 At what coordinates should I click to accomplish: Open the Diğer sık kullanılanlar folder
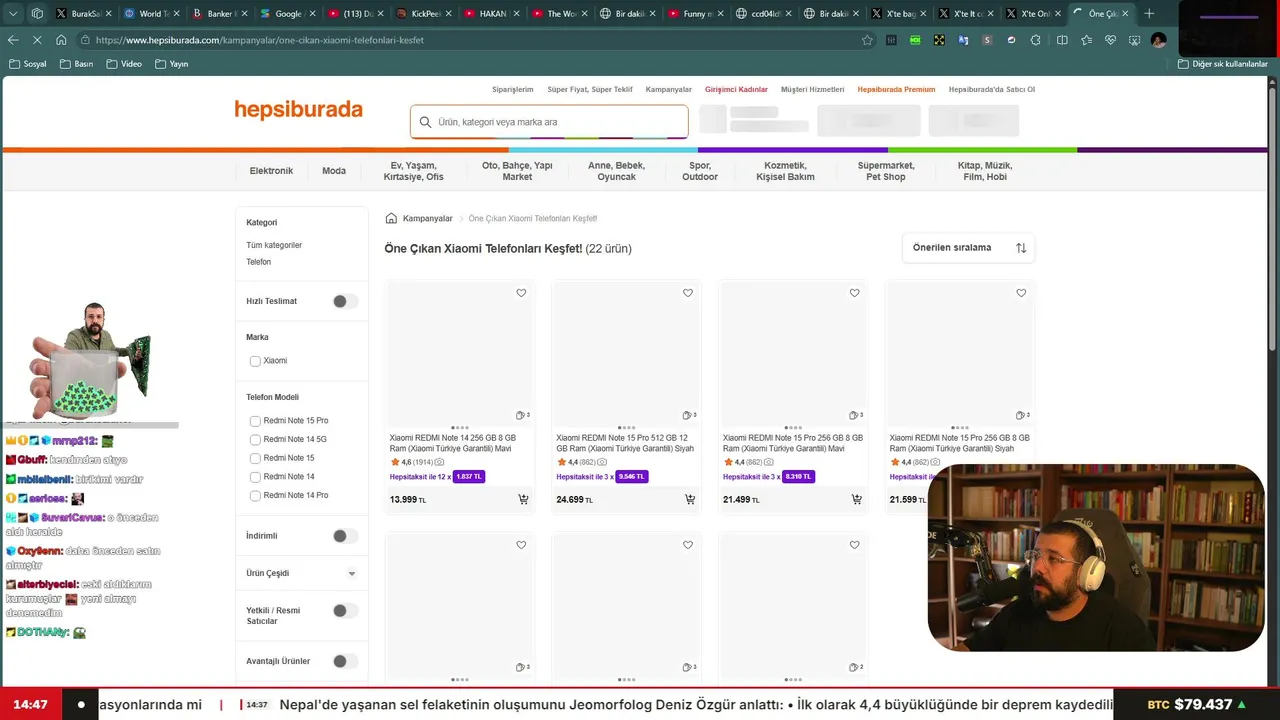[1222, 64]
